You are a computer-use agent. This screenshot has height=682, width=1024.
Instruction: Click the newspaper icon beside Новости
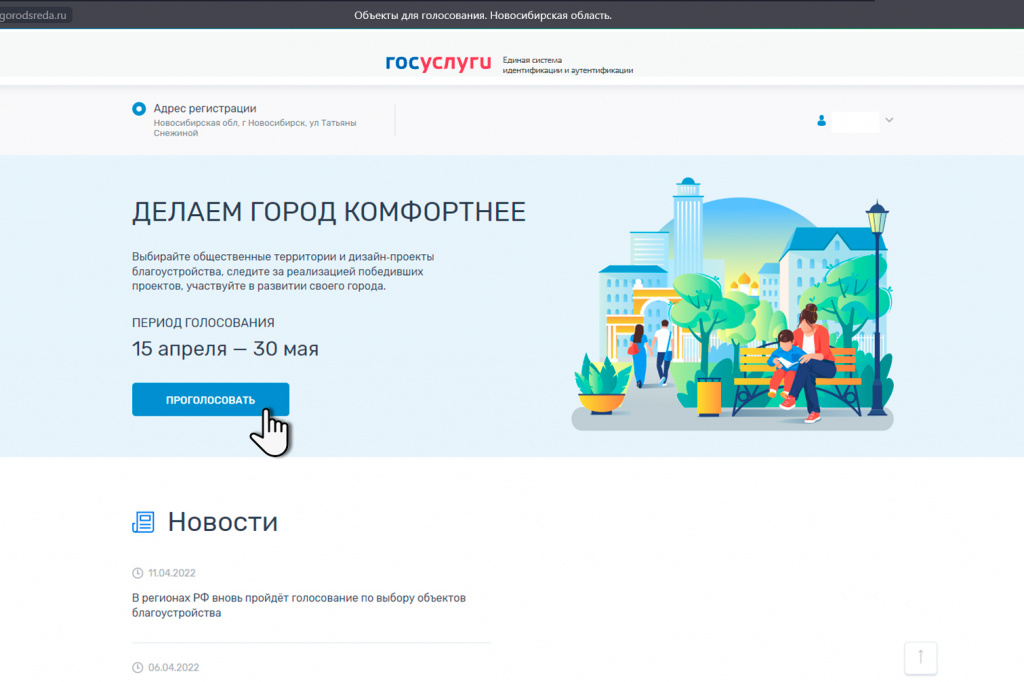144,522
